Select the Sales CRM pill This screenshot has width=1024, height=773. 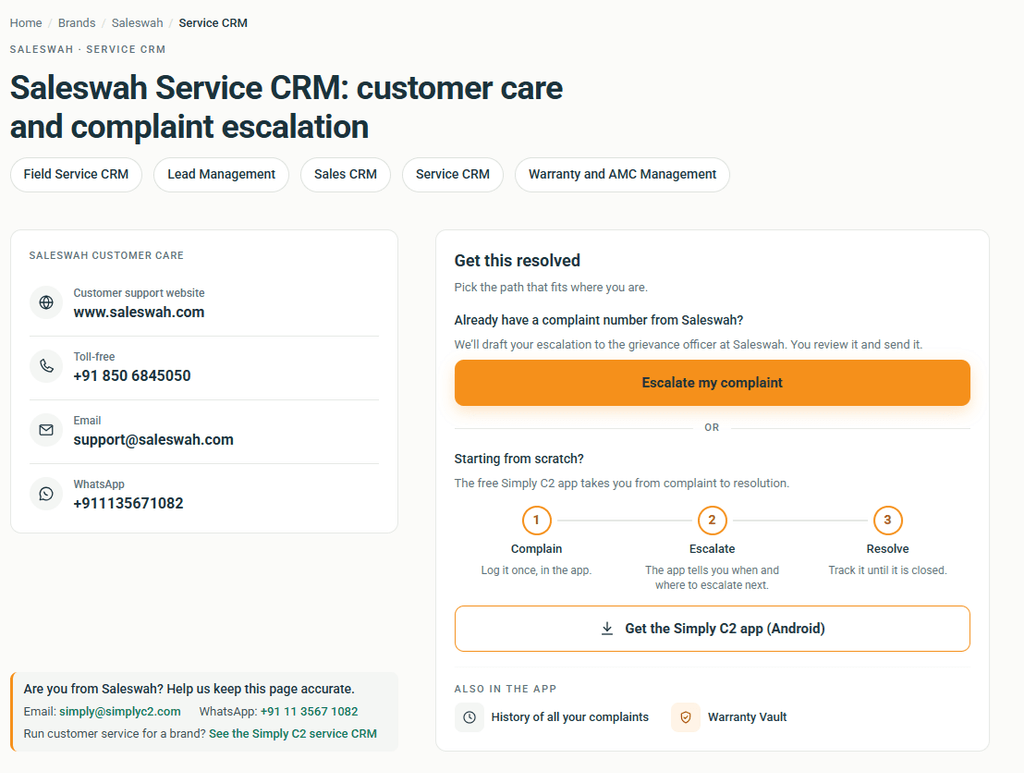pyautogui.click(x=345, y=174)
